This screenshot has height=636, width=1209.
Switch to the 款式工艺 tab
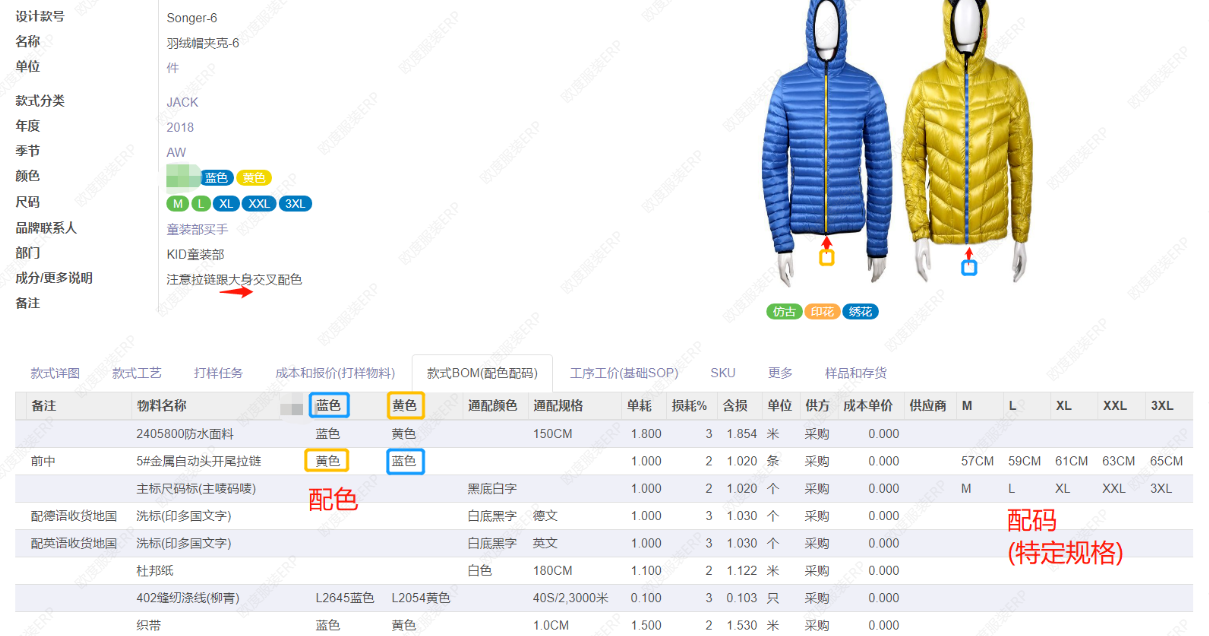[137, 373]
